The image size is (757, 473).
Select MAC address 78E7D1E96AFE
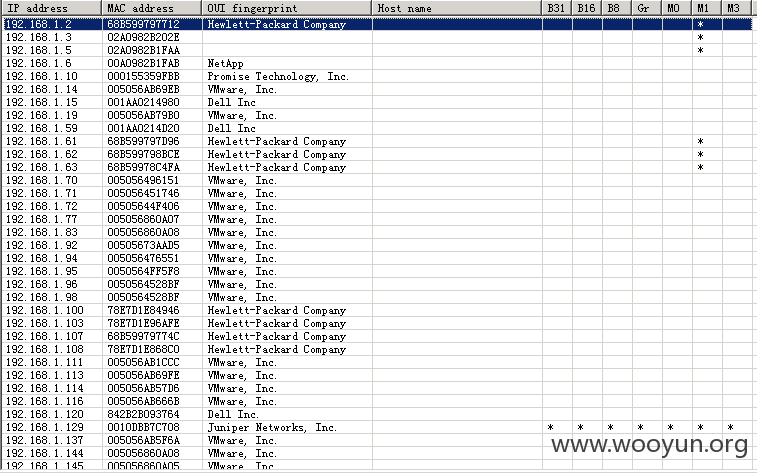143,324
